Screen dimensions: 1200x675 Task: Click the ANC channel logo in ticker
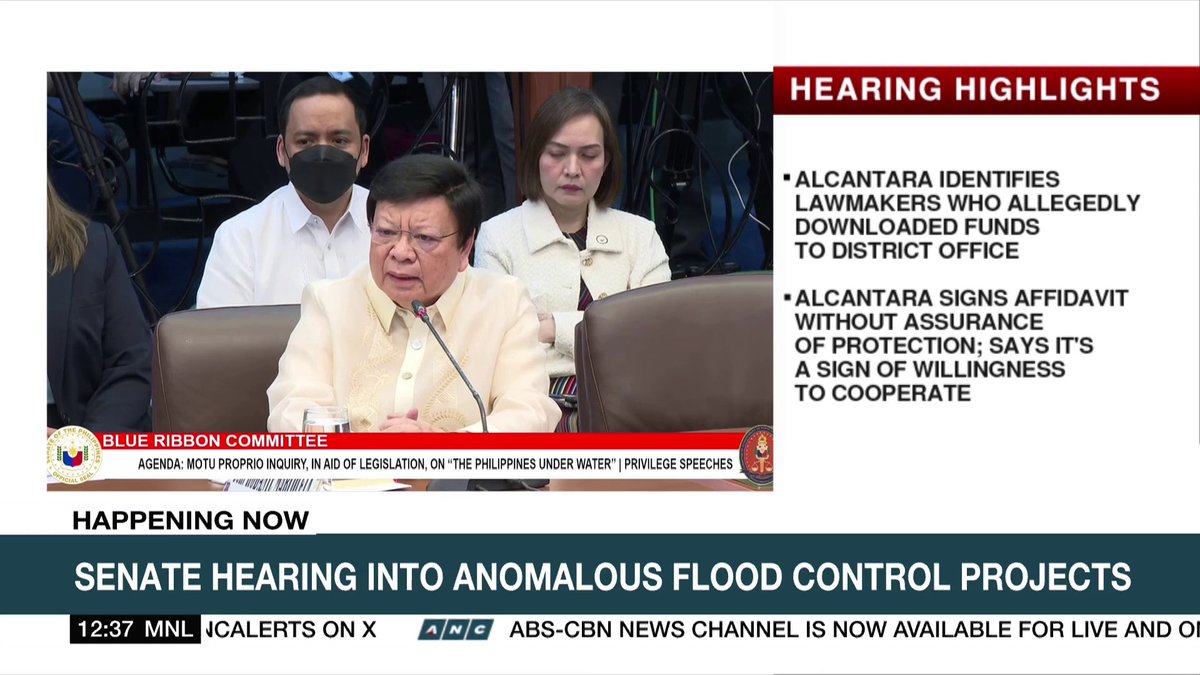click(455, 630)
